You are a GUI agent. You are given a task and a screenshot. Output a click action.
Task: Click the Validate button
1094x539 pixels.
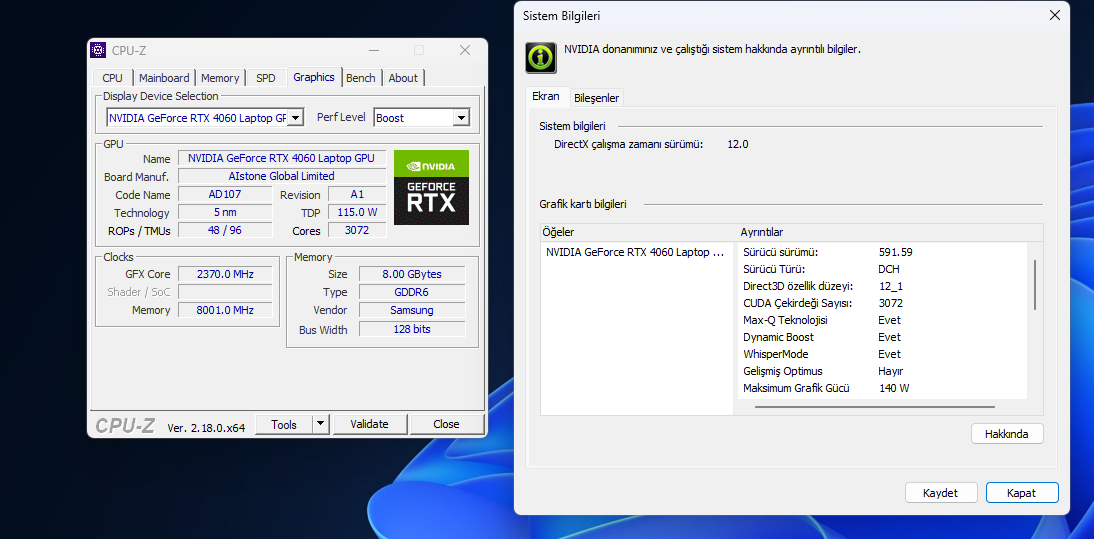click(369, 424)
